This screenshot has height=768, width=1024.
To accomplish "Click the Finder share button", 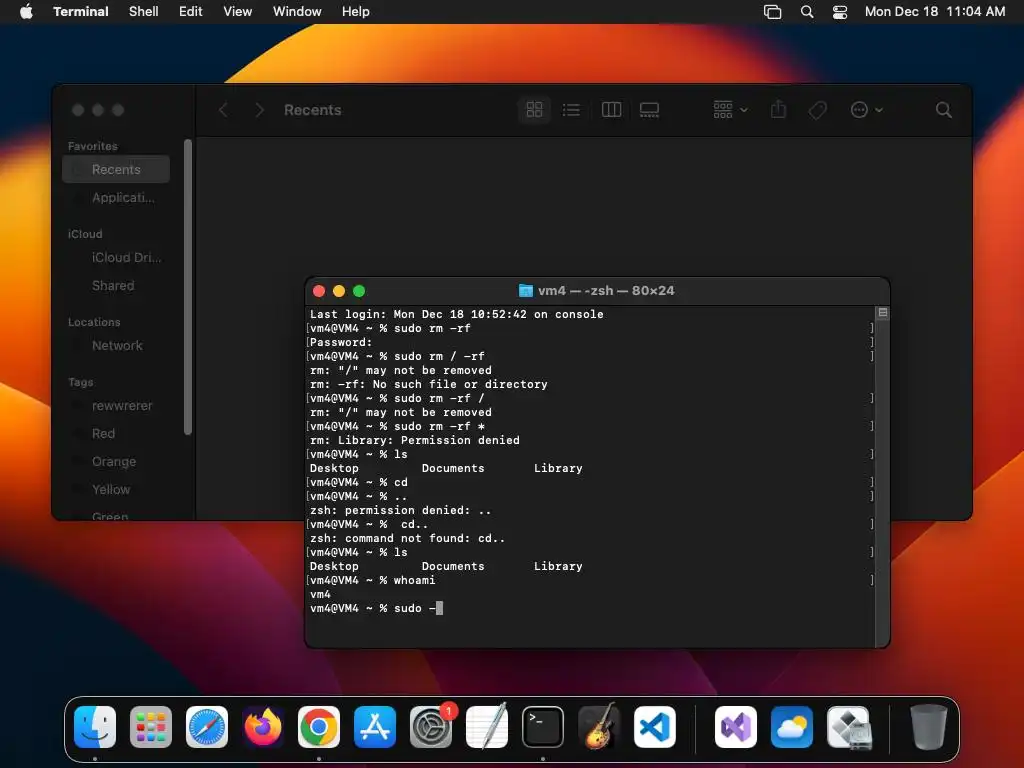I will 778,110.
